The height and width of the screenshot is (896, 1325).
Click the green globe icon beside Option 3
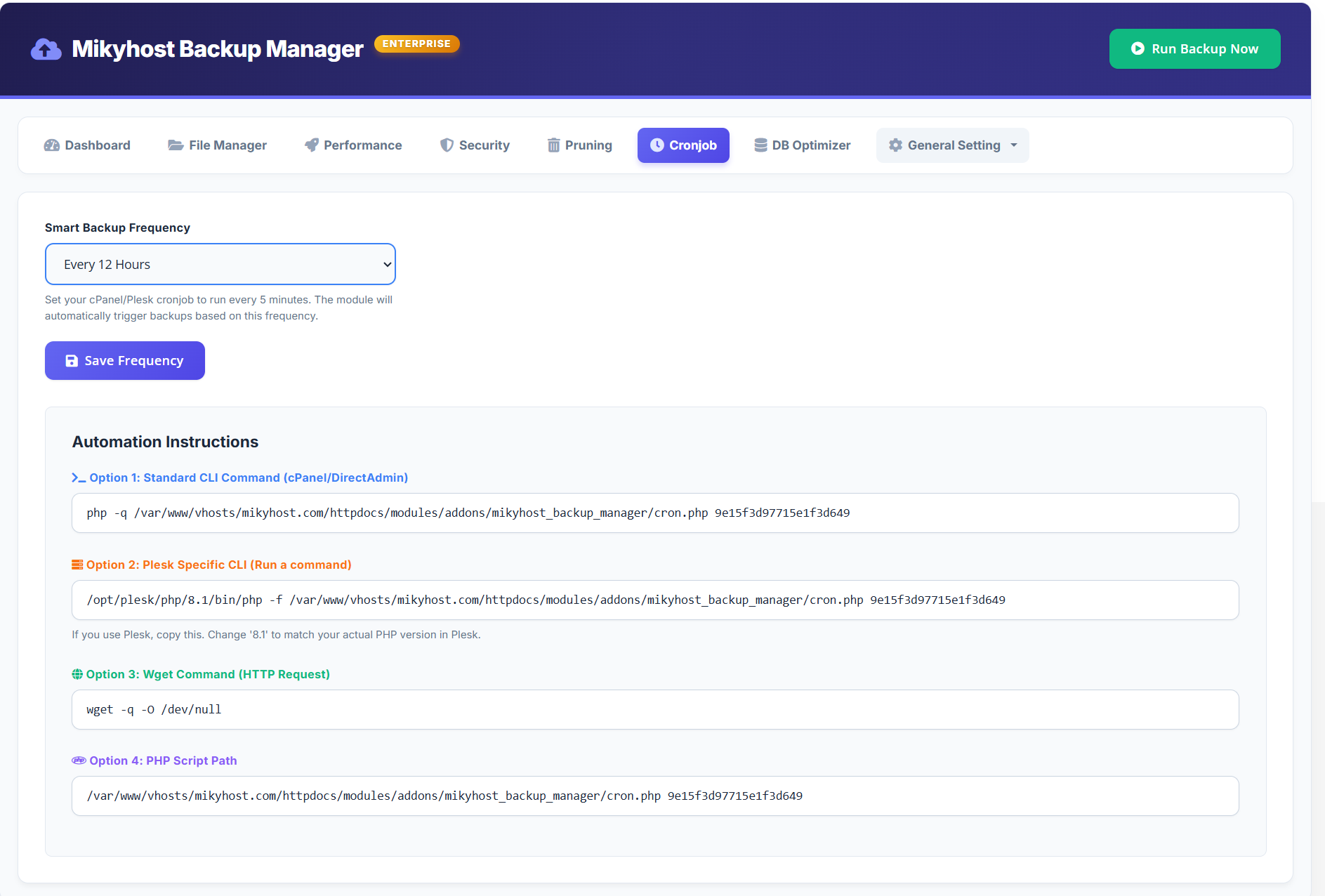(77, 674)
